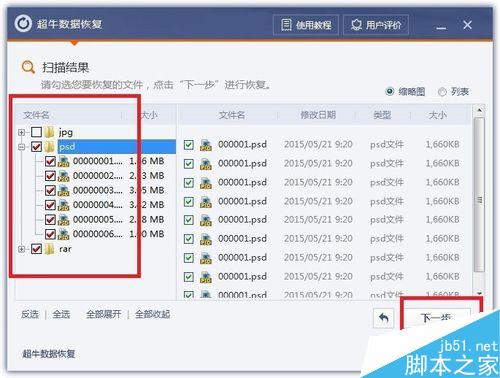Minimize the 超牛数据恢复 window

click(x=441, y=27)
